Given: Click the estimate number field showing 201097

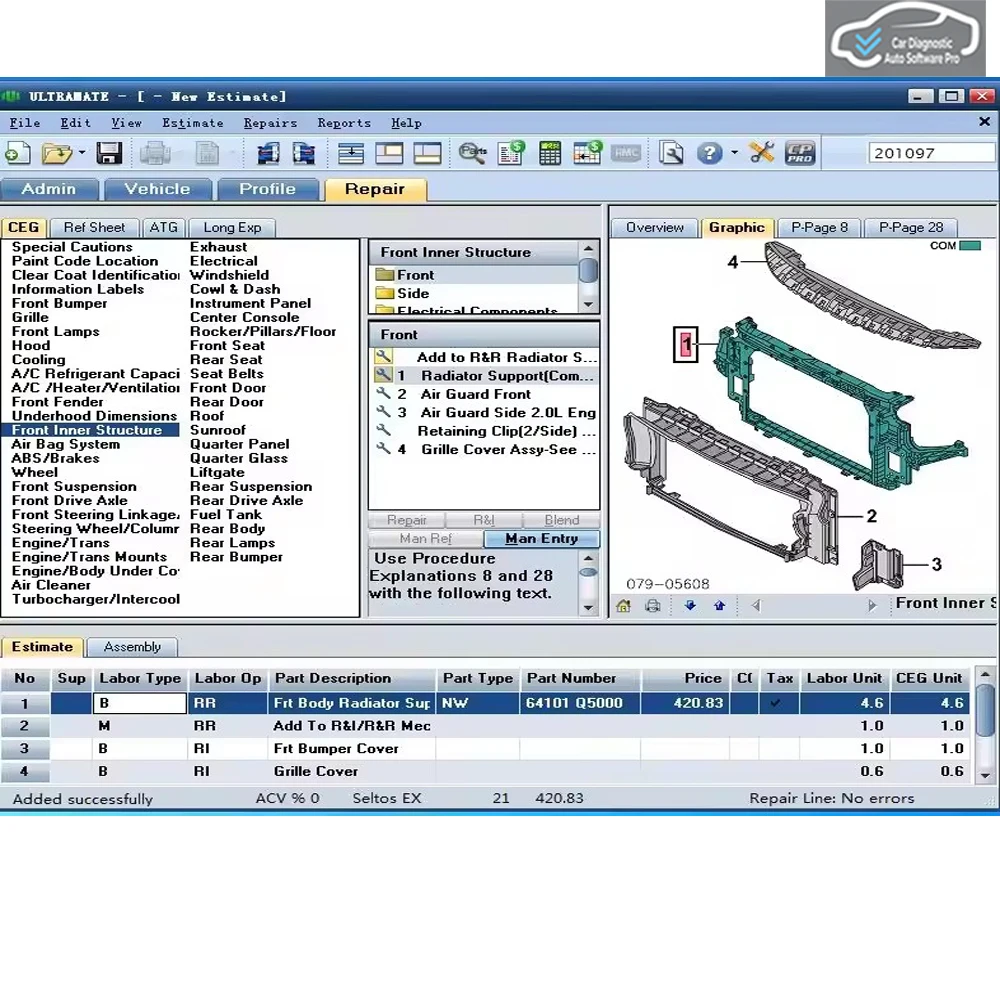Looking at the screenshot, I should click(x=931, y=153).
